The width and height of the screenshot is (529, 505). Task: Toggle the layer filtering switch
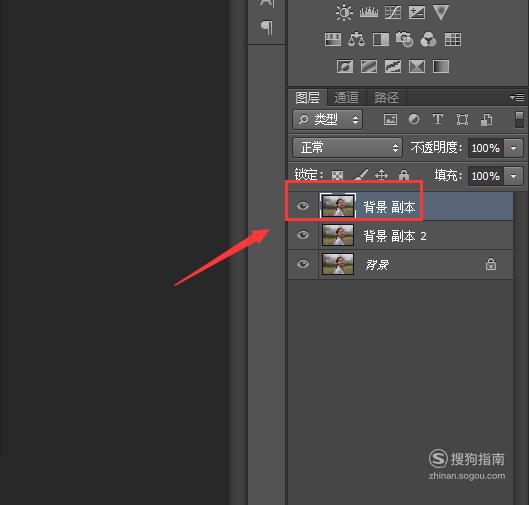pos(520,119)
